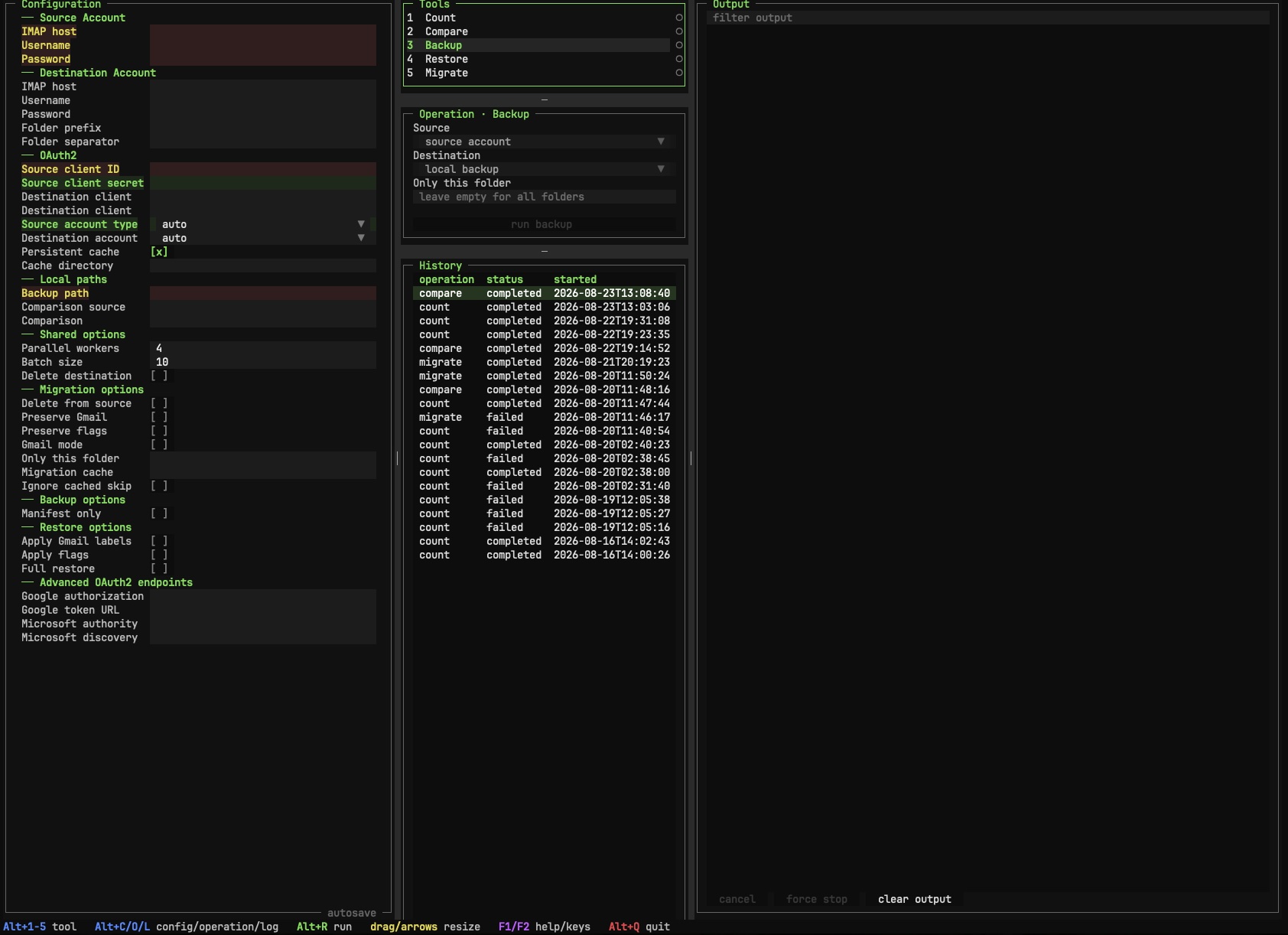The image size is (1288, 935).
Task: Toggle the Persistent cache checkbox
Action: [159, 252]
